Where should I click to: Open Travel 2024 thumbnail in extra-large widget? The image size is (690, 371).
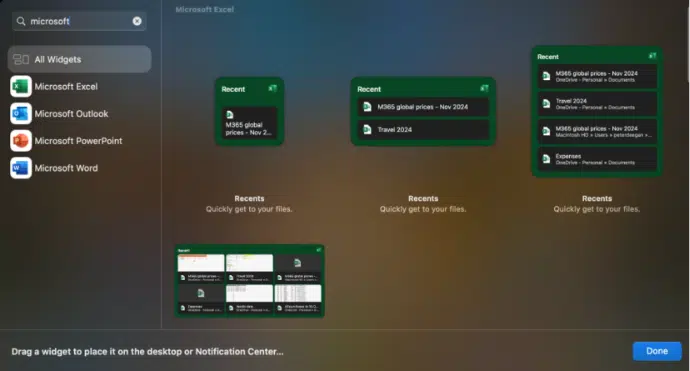coord(250,268)
